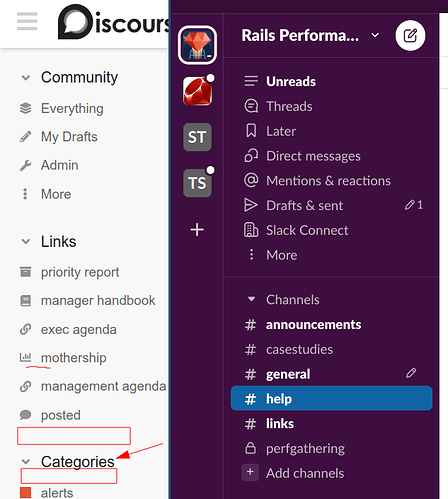
Task: Collapse the Links section chevron
Action: 26,241
